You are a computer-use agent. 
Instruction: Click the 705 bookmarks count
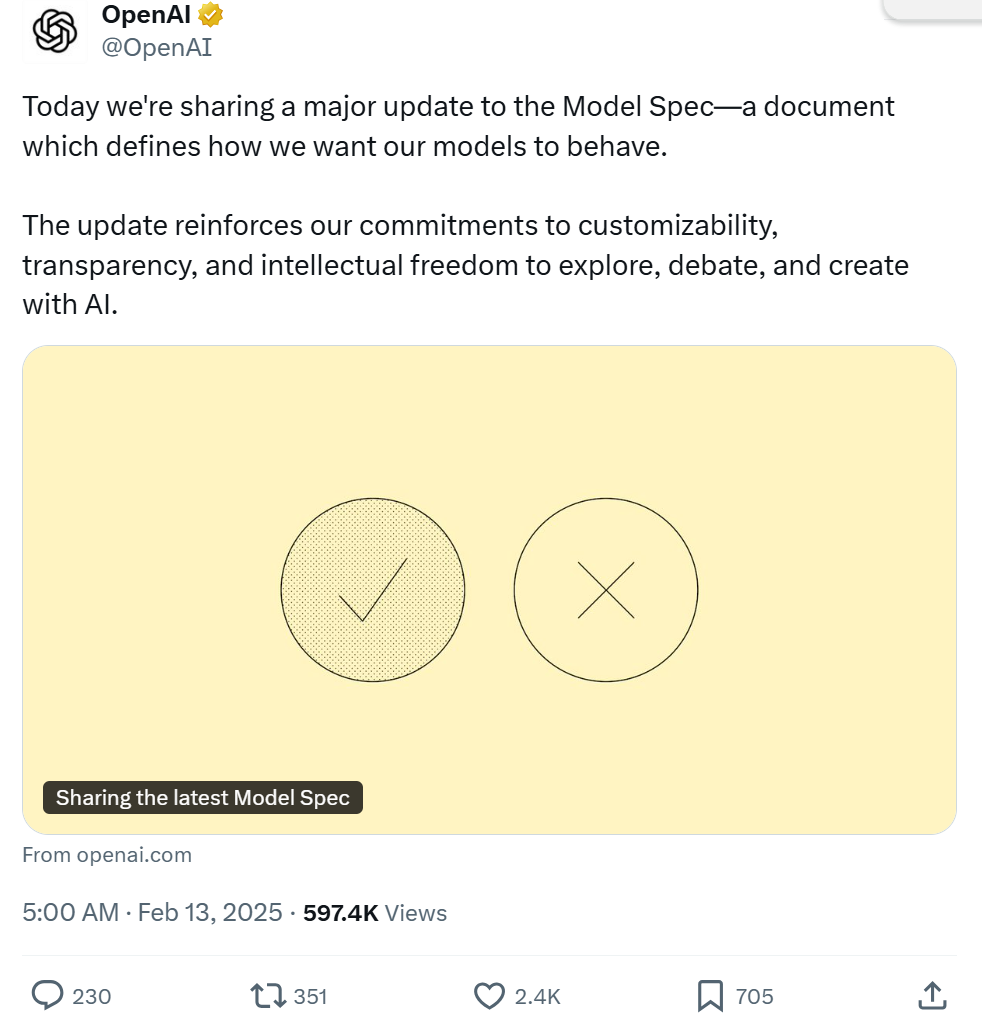pyautogui.click(x=754, y=996)
